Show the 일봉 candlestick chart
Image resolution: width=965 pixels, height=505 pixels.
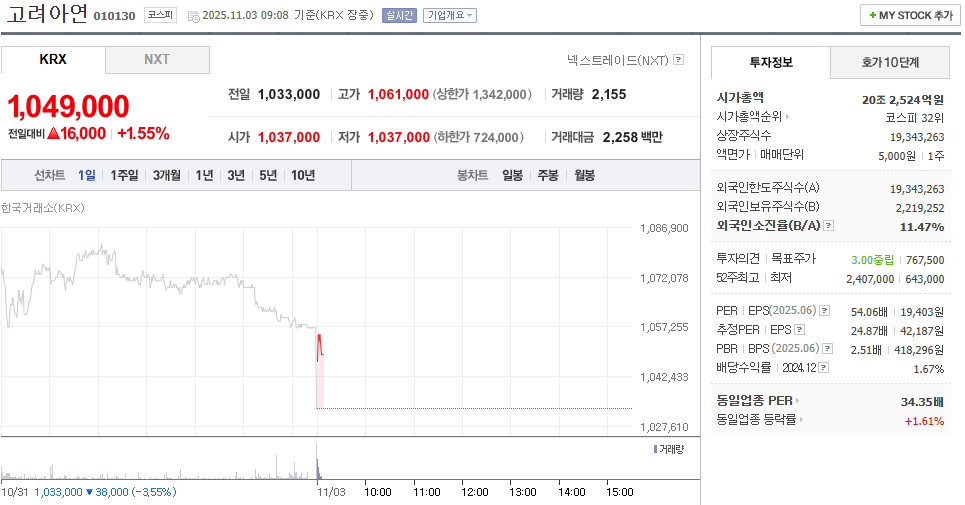(512, 175)
